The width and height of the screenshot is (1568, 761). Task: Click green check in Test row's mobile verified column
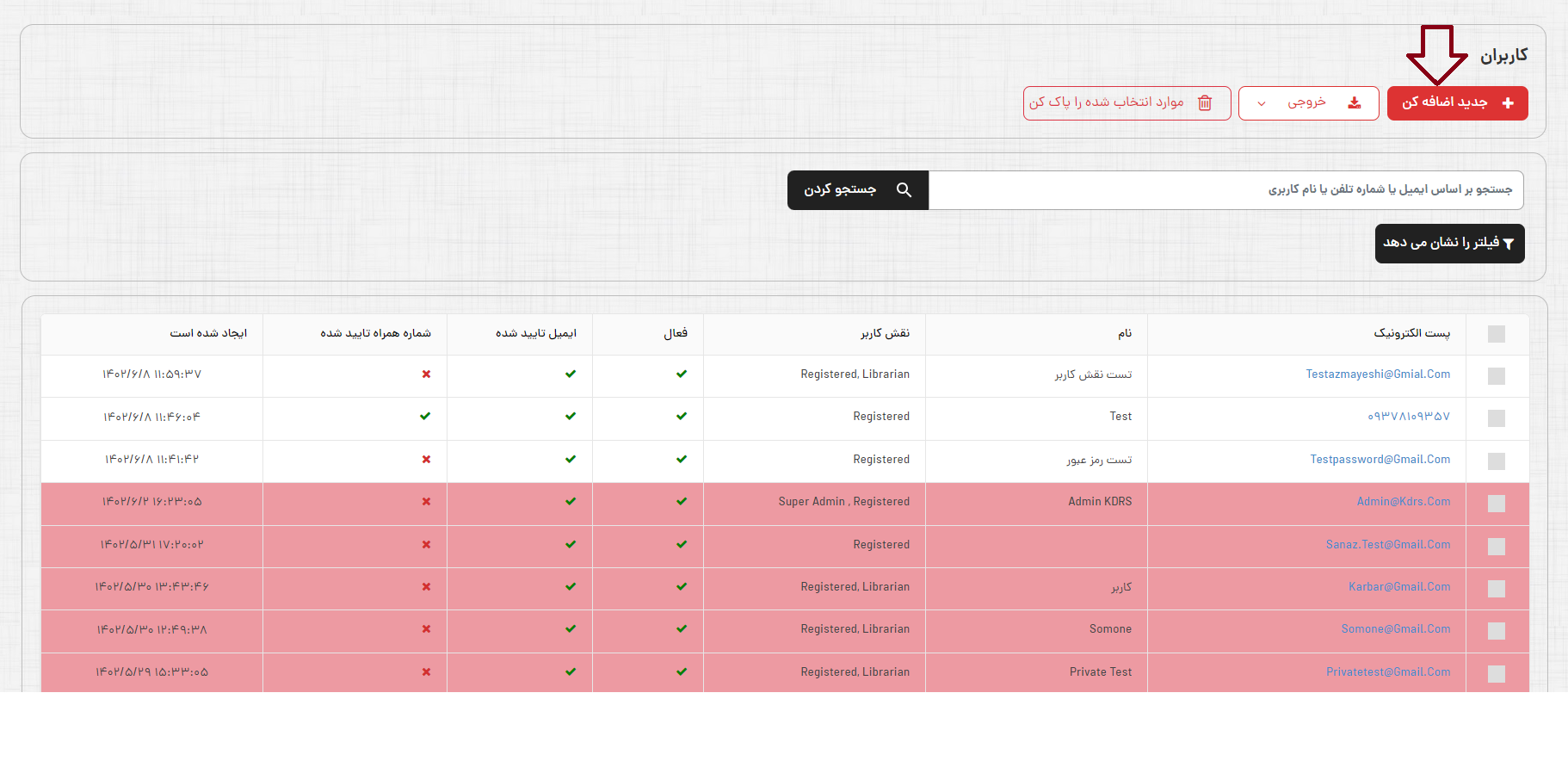pos(425,417)
